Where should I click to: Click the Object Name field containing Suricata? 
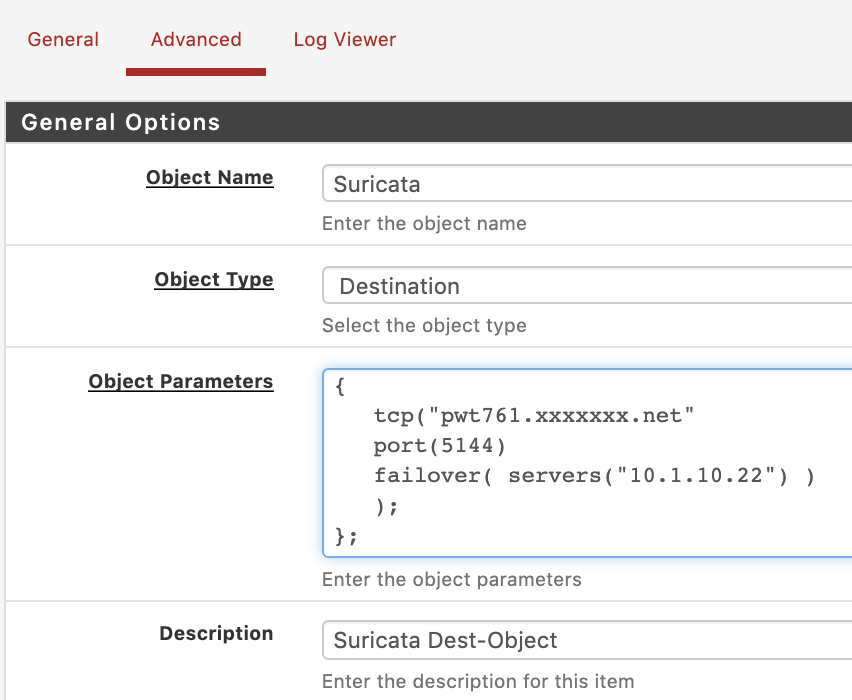point(587,184)
